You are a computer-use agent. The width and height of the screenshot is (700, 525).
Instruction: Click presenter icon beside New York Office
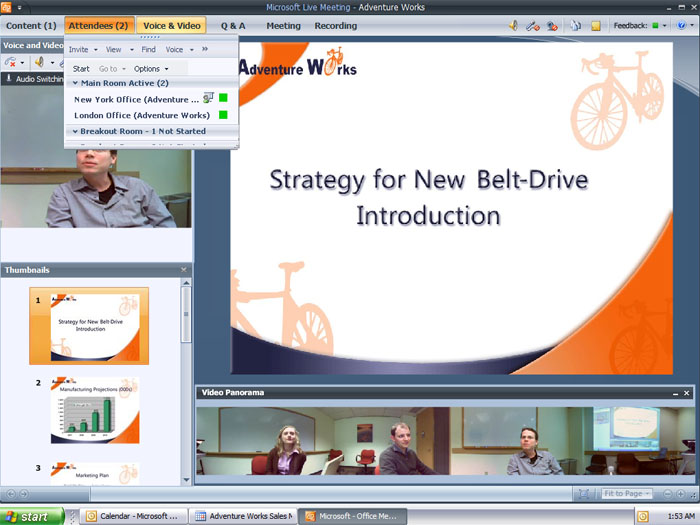click(x=208, y=98)
